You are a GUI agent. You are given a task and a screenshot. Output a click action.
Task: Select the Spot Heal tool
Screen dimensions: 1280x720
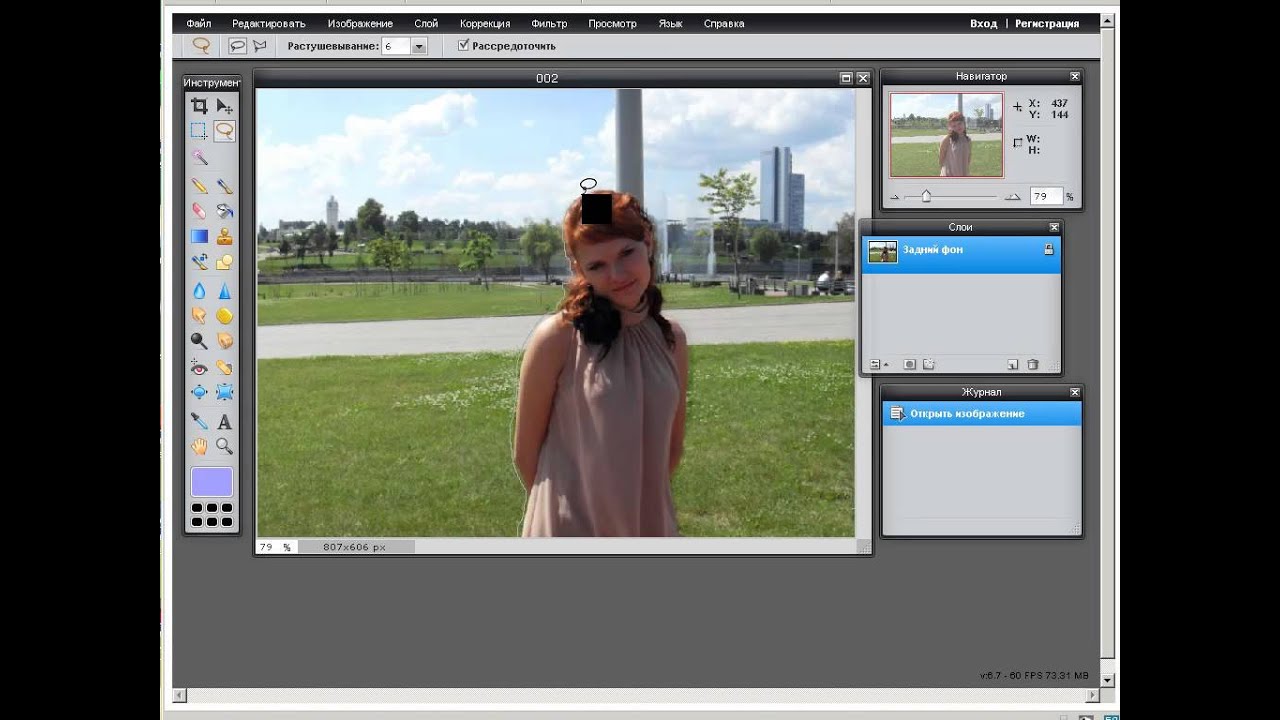[224, 367]
